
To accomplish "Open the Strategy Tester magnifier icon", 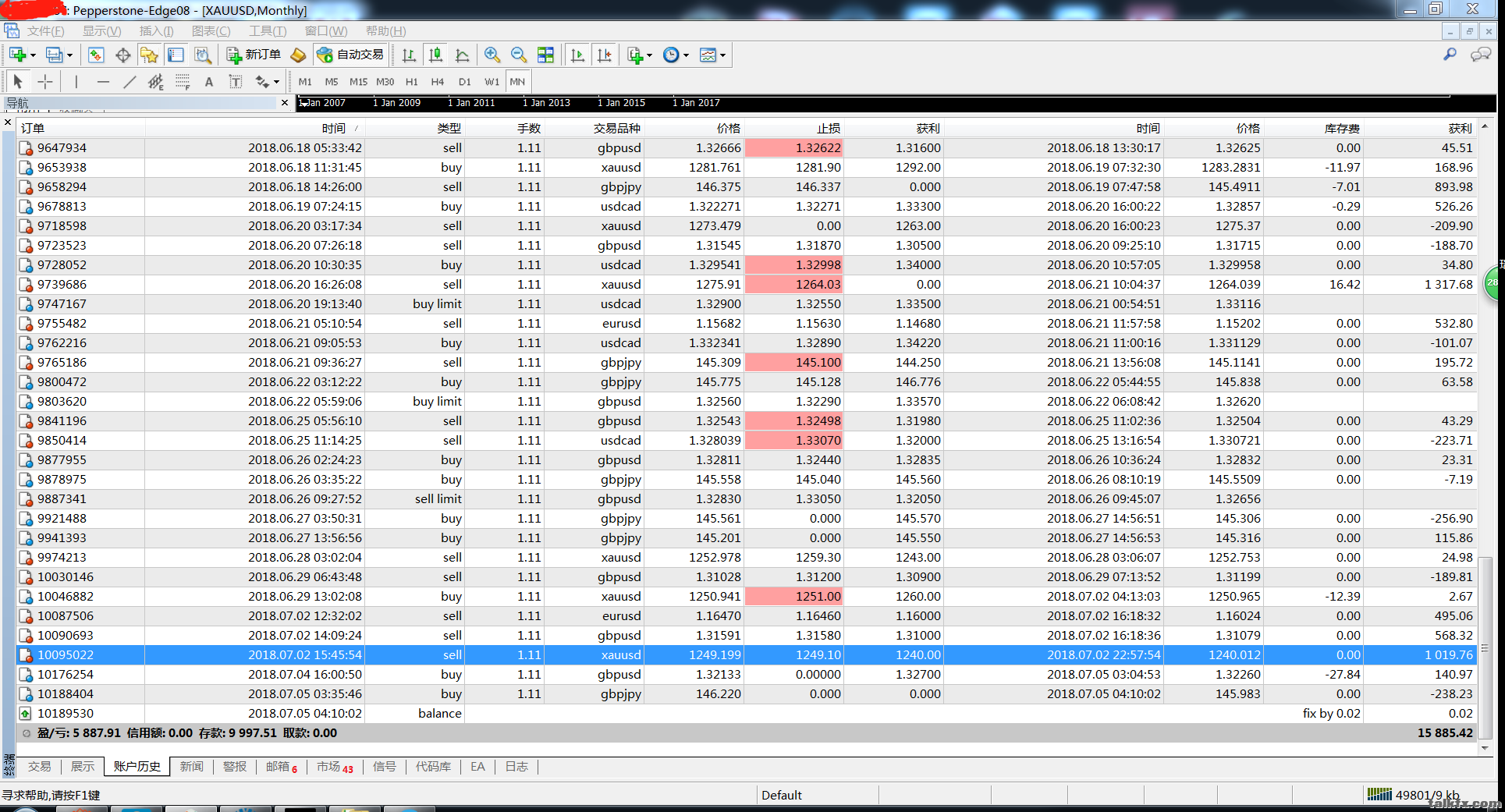I will pos(203,55).
